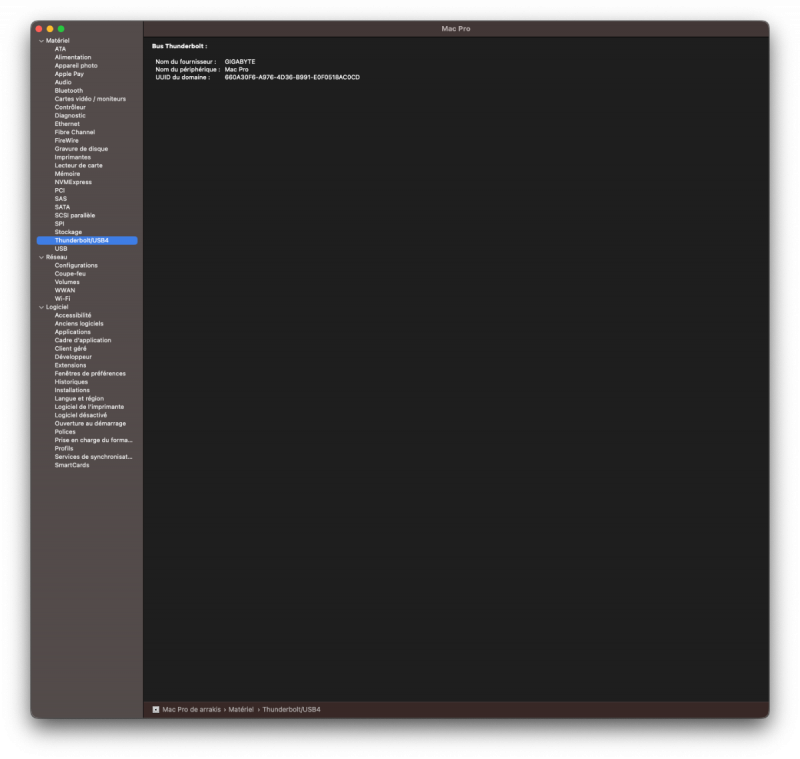Open Logiciel désactivé entry
The height and width of the screenshot is (759, 800).
81,416
